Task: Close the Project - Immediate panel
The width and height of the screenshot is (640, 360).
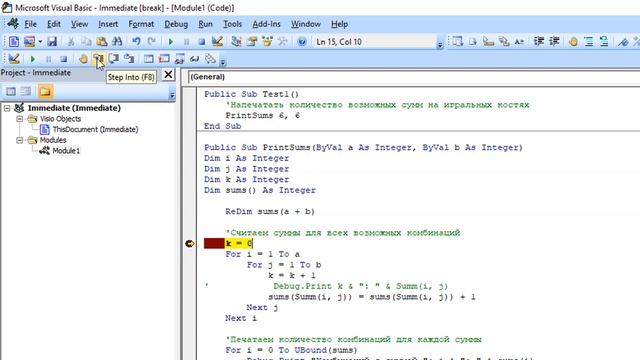Action: click(x=168, y=74)
